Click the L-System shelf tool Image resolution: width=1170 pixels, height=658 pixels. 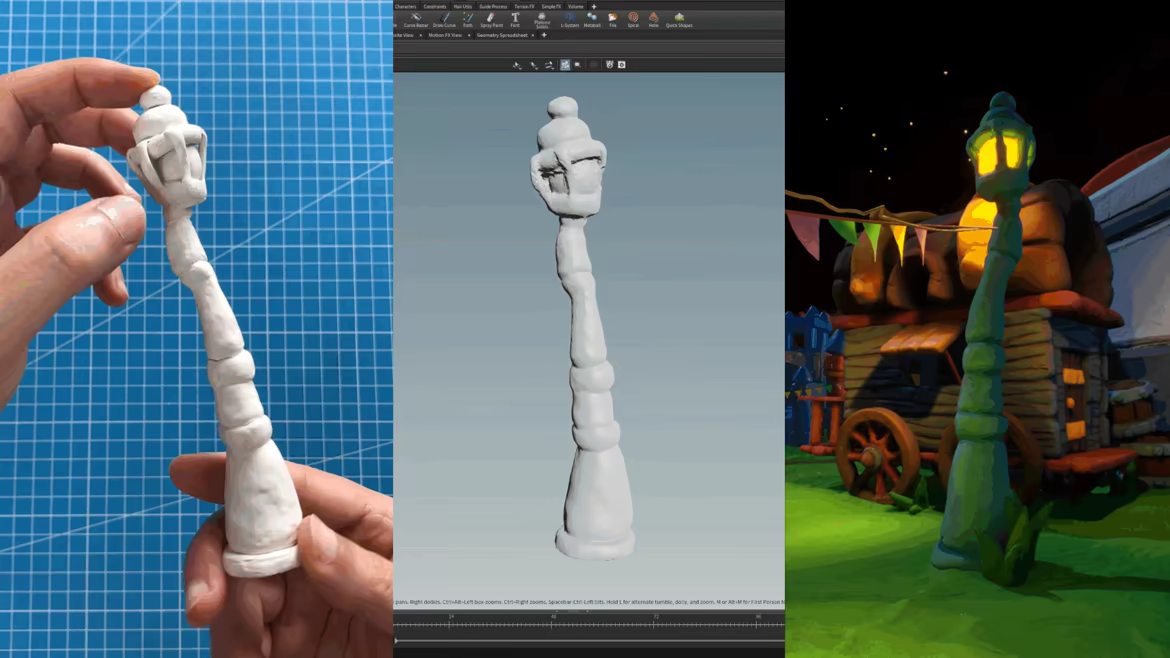tap(569, 19)
